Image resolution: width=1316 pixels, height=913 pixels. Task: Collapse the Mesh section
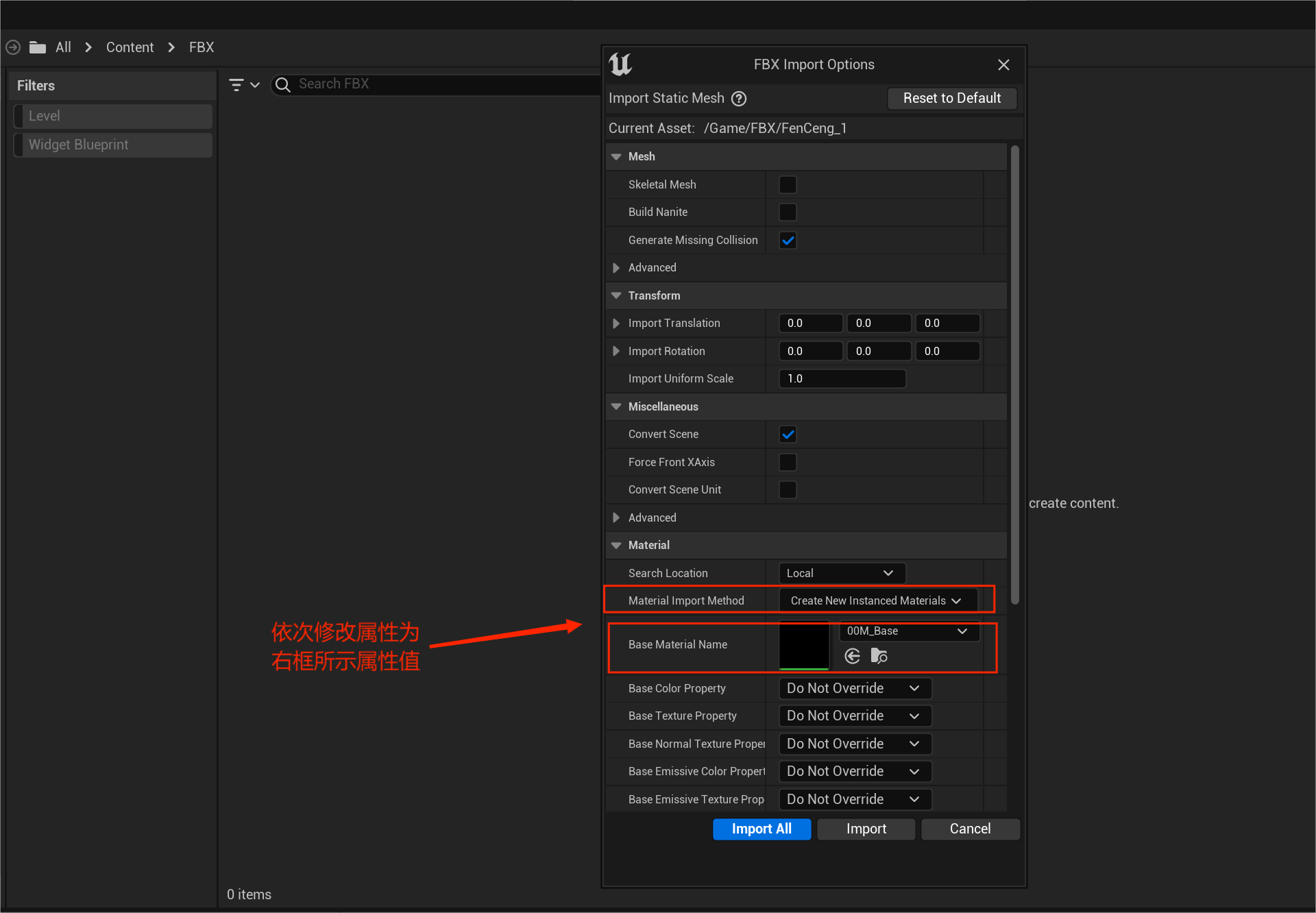[x=616, y=157]
